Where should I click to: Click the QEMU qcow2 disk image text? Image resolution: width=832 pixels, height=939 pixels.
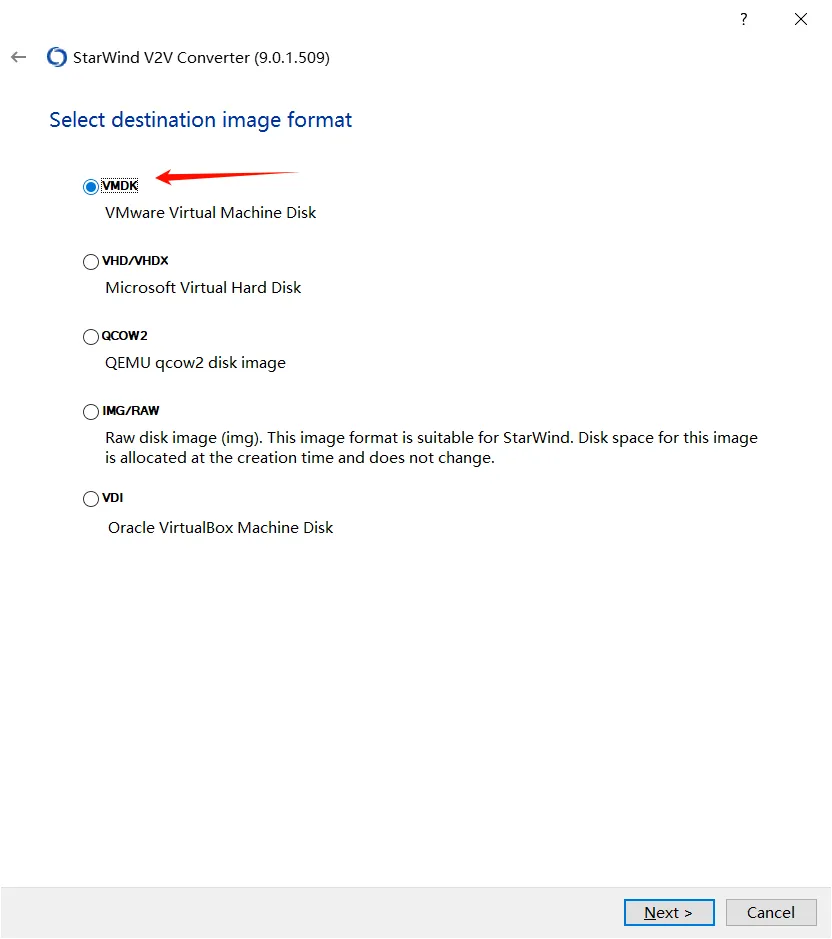pos(195,363)
